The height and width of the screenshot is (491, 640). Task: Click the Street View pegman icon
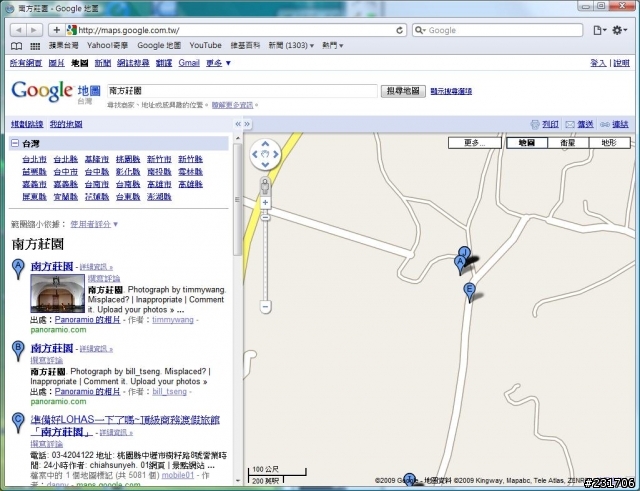265,186
